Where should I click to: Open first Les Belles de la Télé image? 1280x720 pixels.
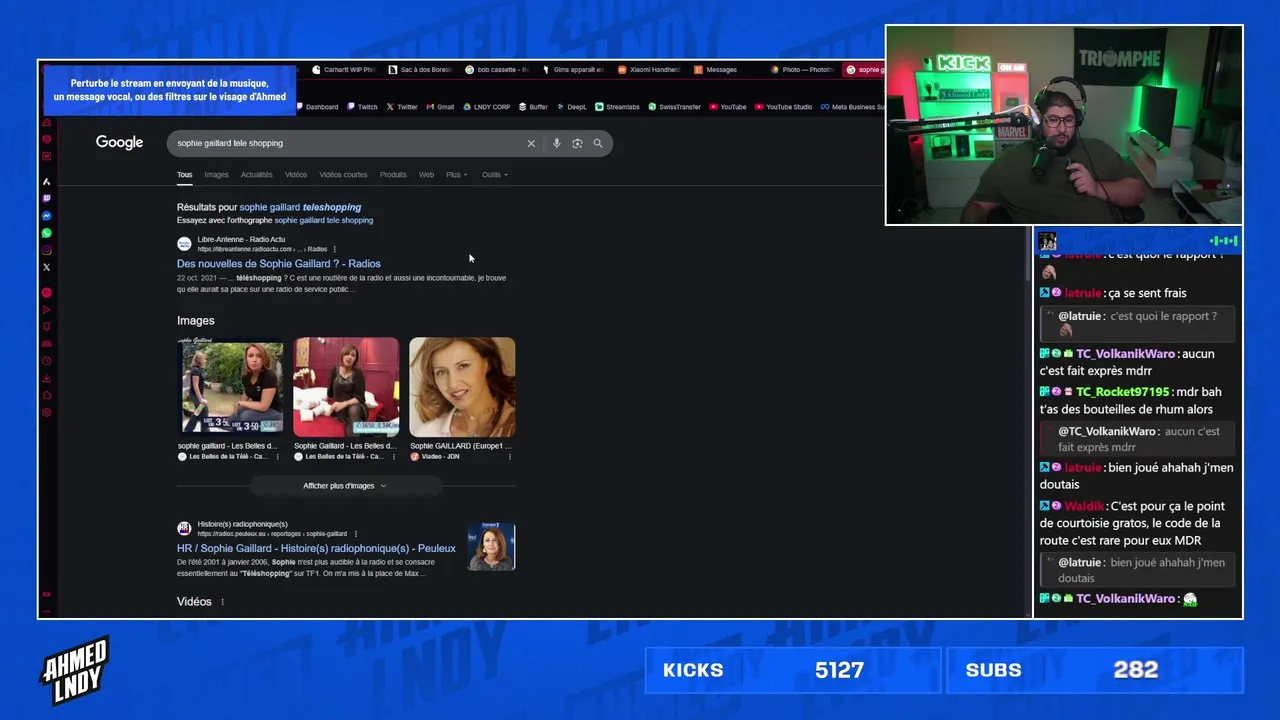(231, 387)
